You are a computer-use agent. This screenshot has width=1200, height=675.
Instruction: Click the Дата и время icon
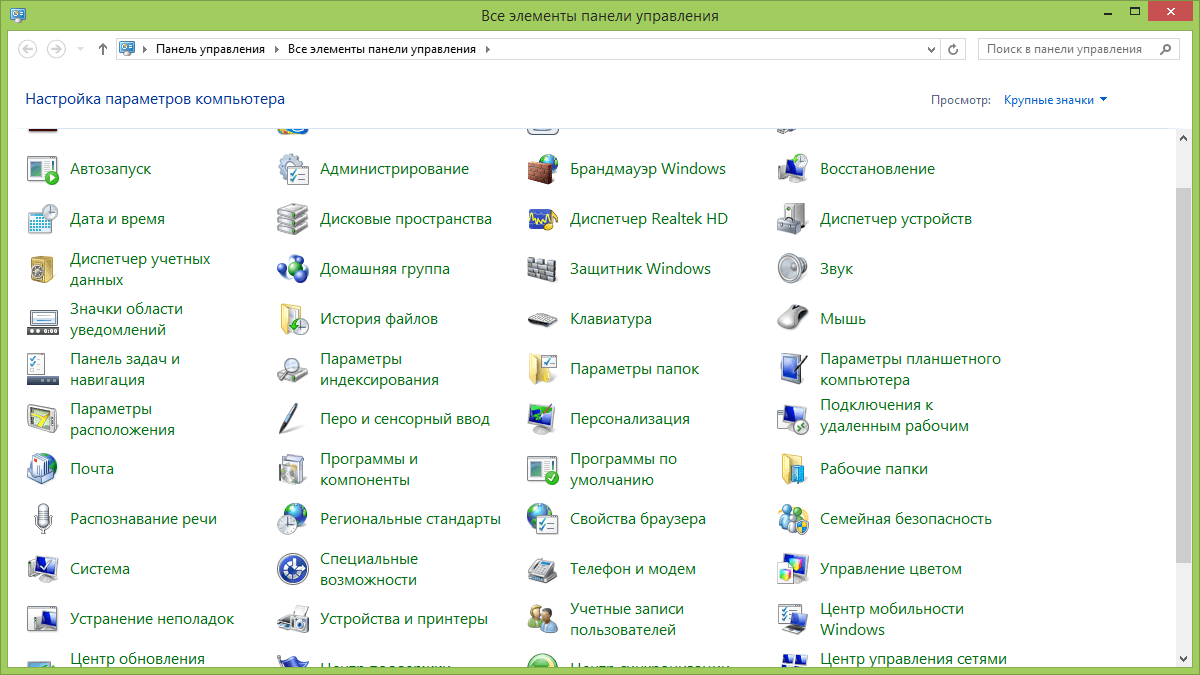click(42, 219)
